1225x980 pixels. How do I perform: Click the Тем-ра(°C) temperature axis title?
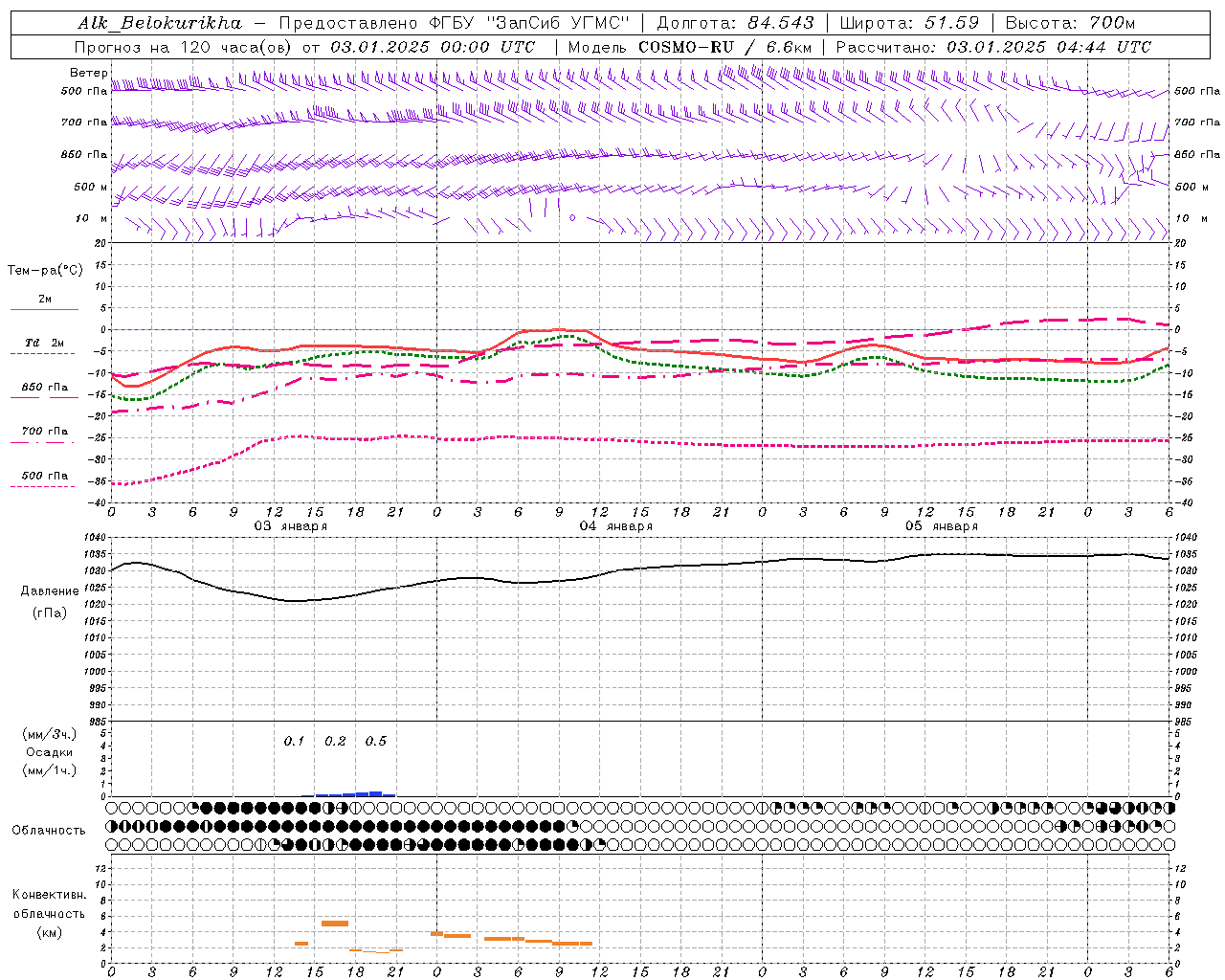pos(45,270)
